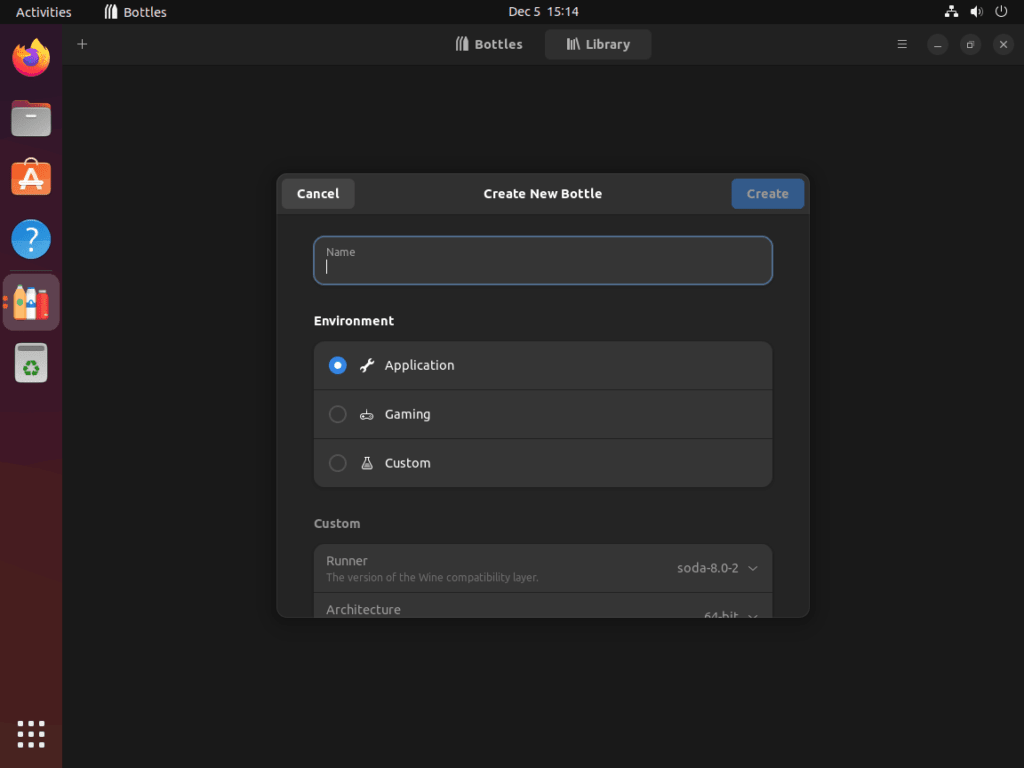Click the plus icon to add a bottle
1024x768 pixels.
click(x=82, y=44)
